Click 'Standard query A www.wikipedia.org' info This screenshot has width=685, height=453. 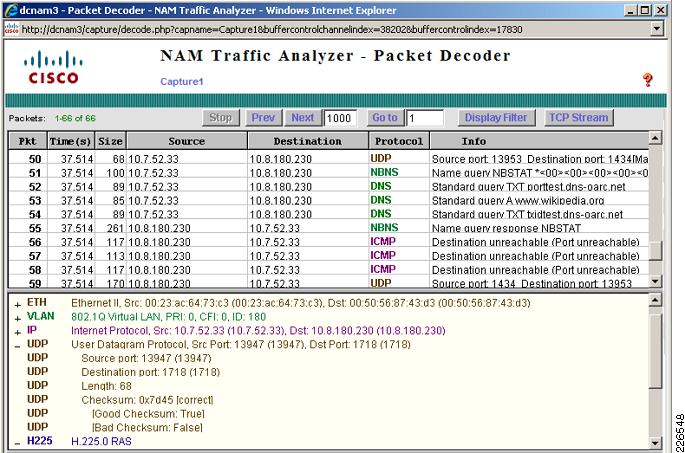tap(518, 201)
